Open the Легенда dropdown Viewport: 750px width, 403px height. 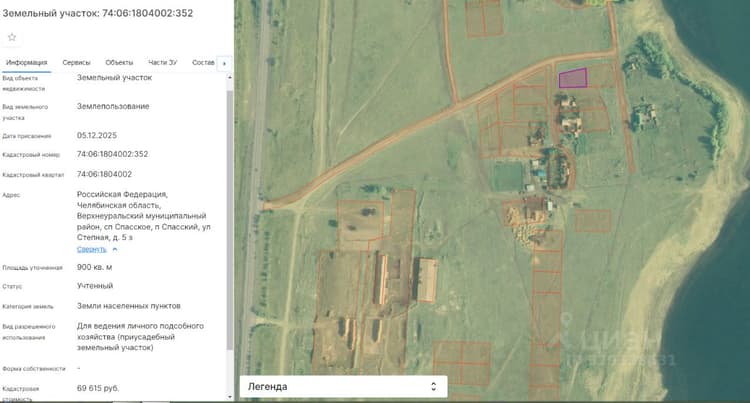(x=343, y=386)
